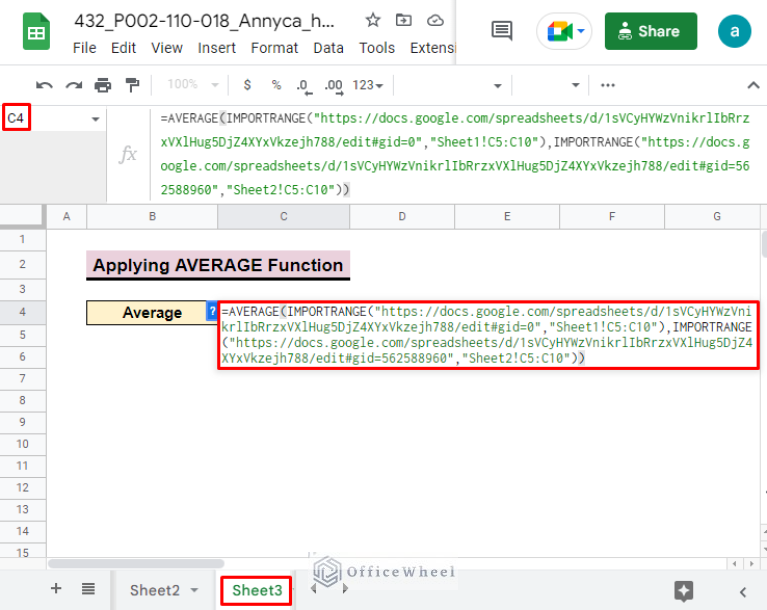This screenshot has height=610, width=767.
Task: Check cloud save status icon
Action: (x=435, y=20)
